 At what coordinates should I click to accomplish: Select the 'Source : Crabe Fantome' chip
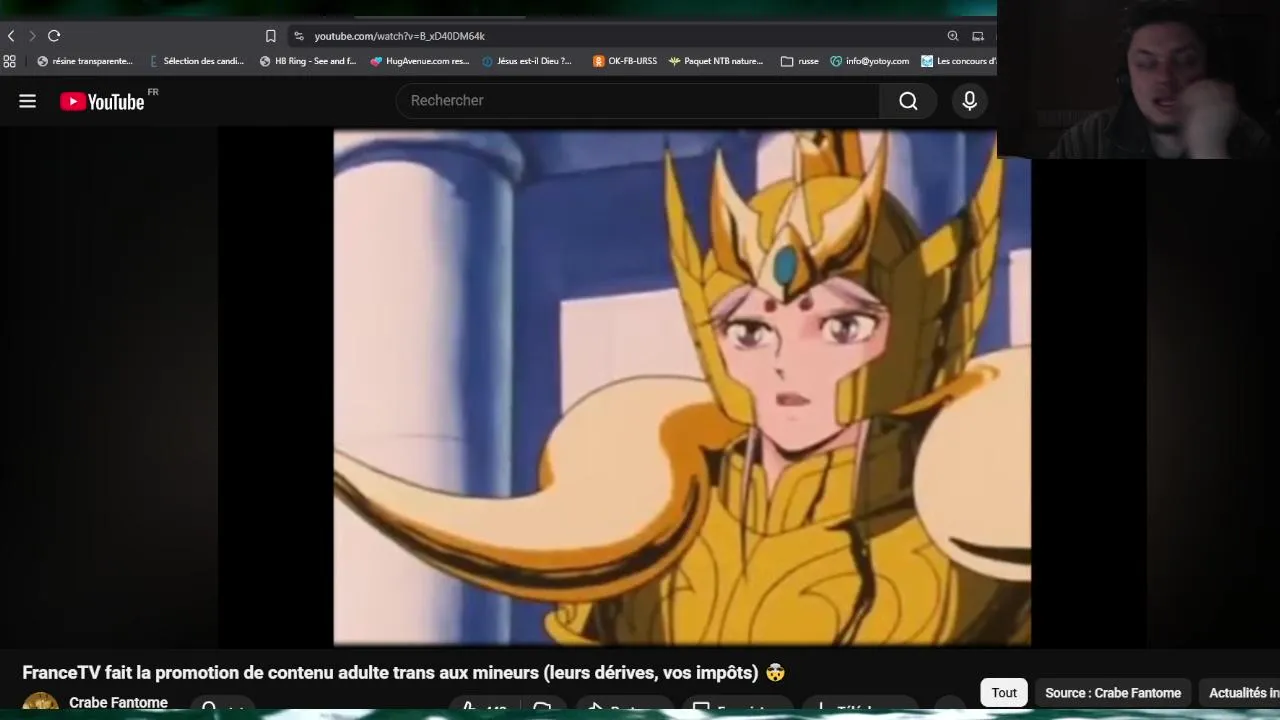1113,693
